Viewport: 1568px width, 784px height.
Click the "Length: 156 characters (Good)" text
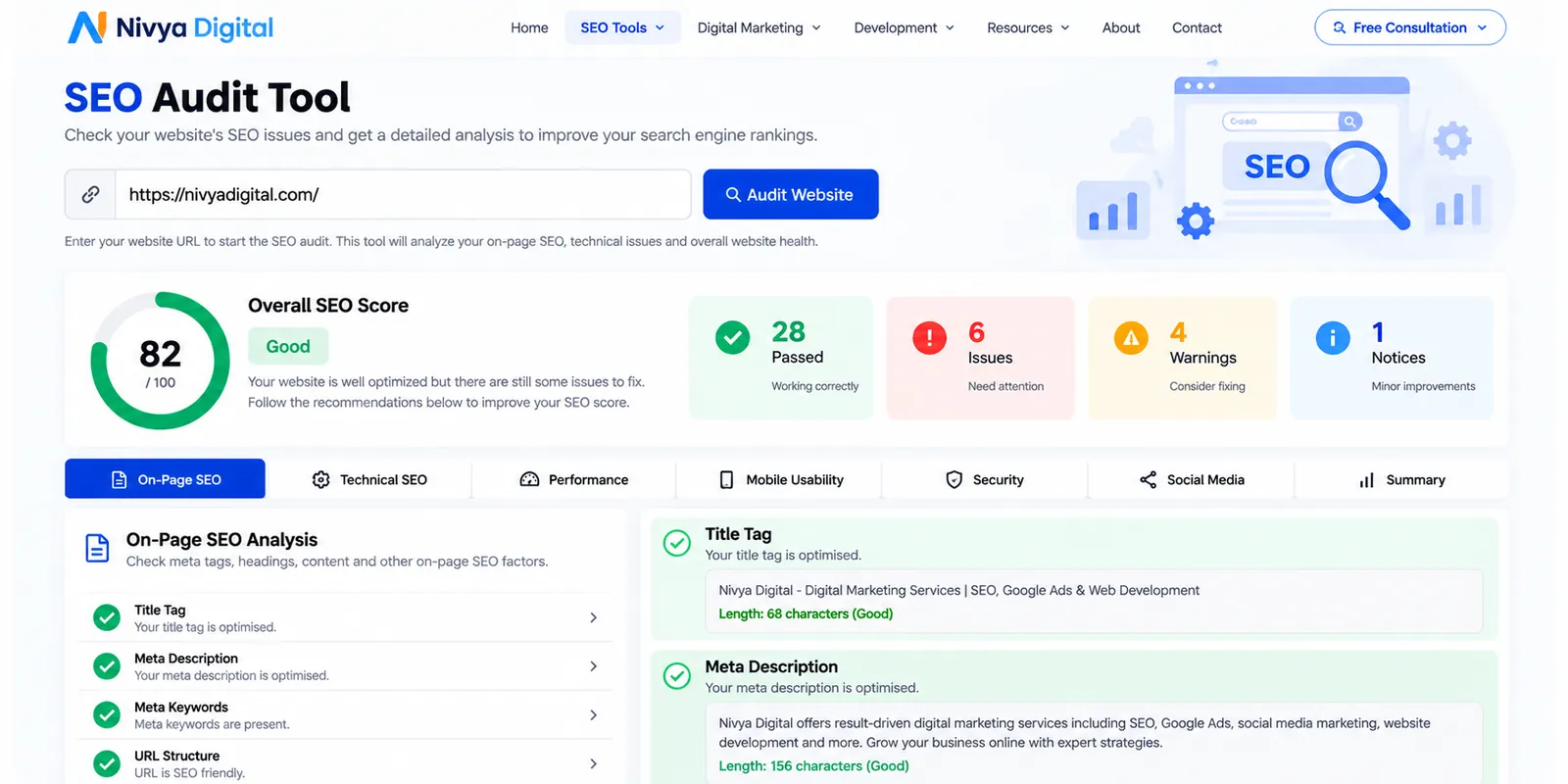(x=813, y=765)
